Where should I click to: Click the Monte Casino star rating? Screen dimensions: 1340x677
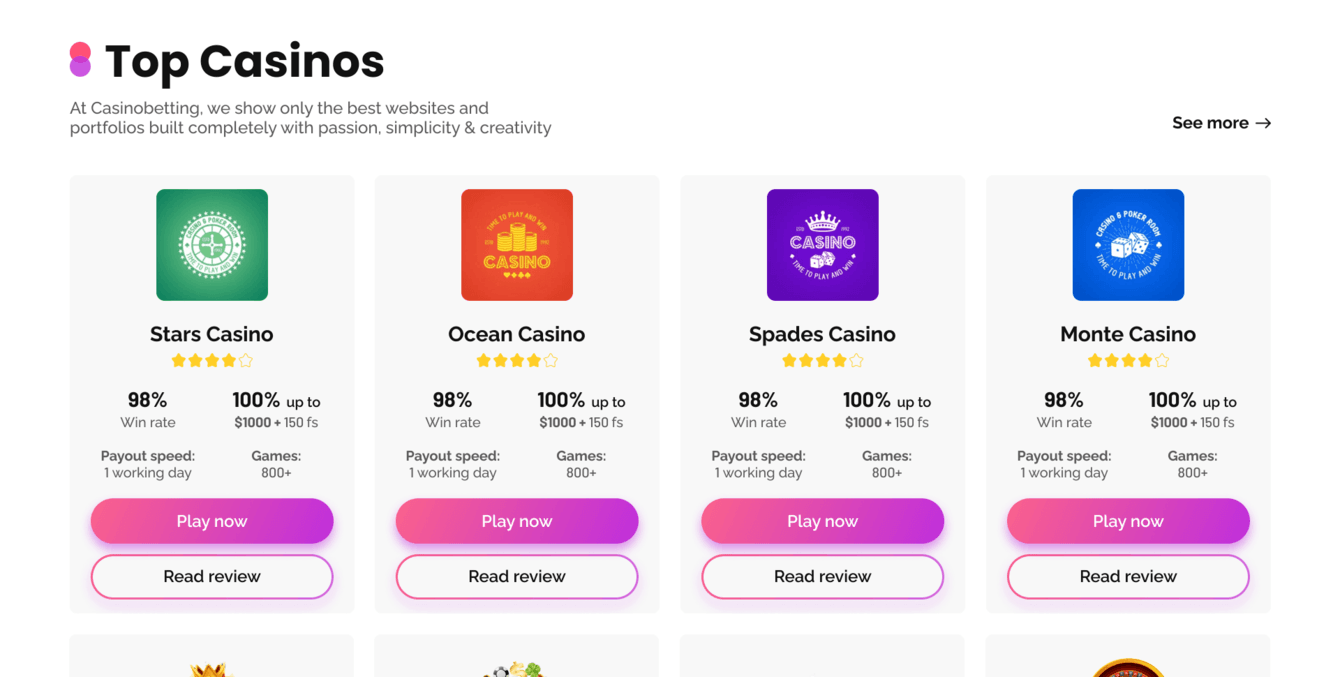tap(1128, 361)
